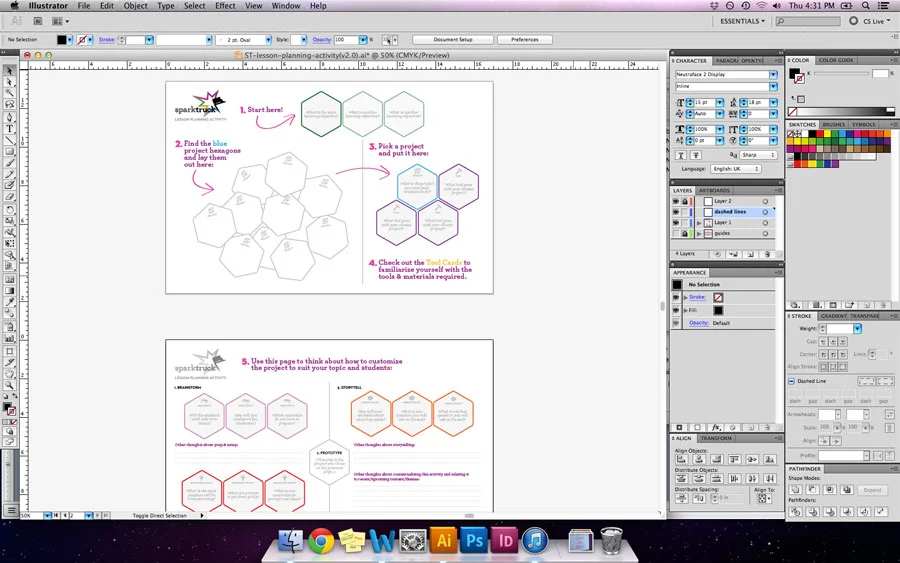
Task: Click Horizontal Align Center icon
Action: pyautogui.click(x=699, y=459)
